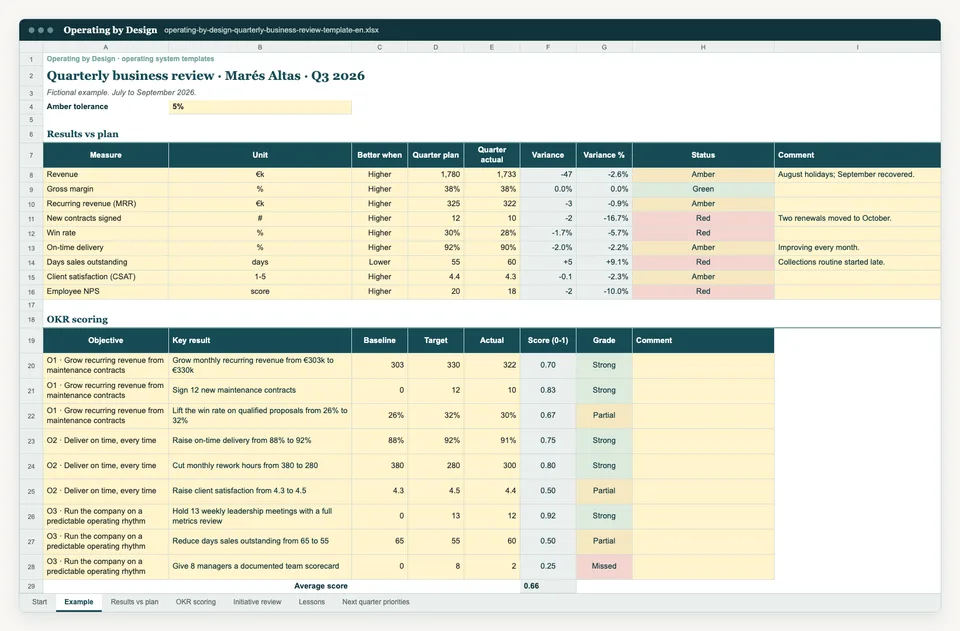Select column H header
Image resolution: width=960 pixels, height=631 pixels.
tap(703, 47)
